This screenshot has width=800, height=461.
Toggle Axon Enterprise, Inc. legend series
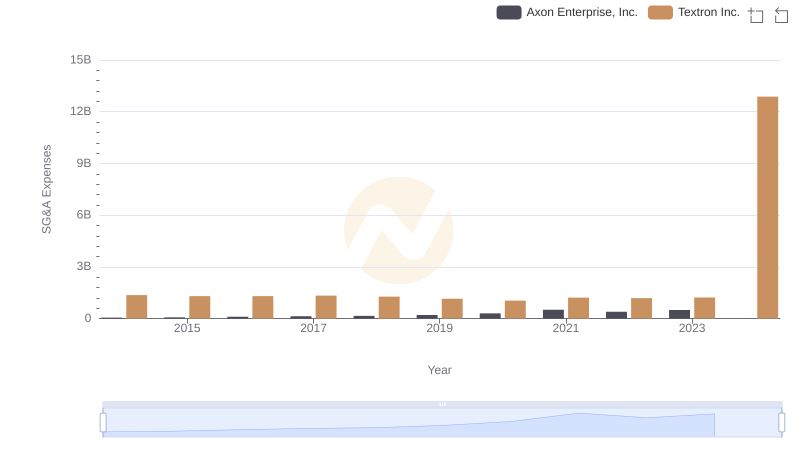pos(567,12)
